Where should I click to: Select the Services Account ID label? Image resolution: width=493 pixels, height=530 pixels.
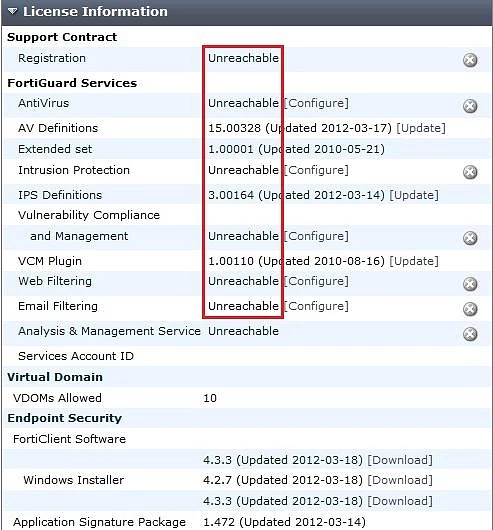click(76, 356)
